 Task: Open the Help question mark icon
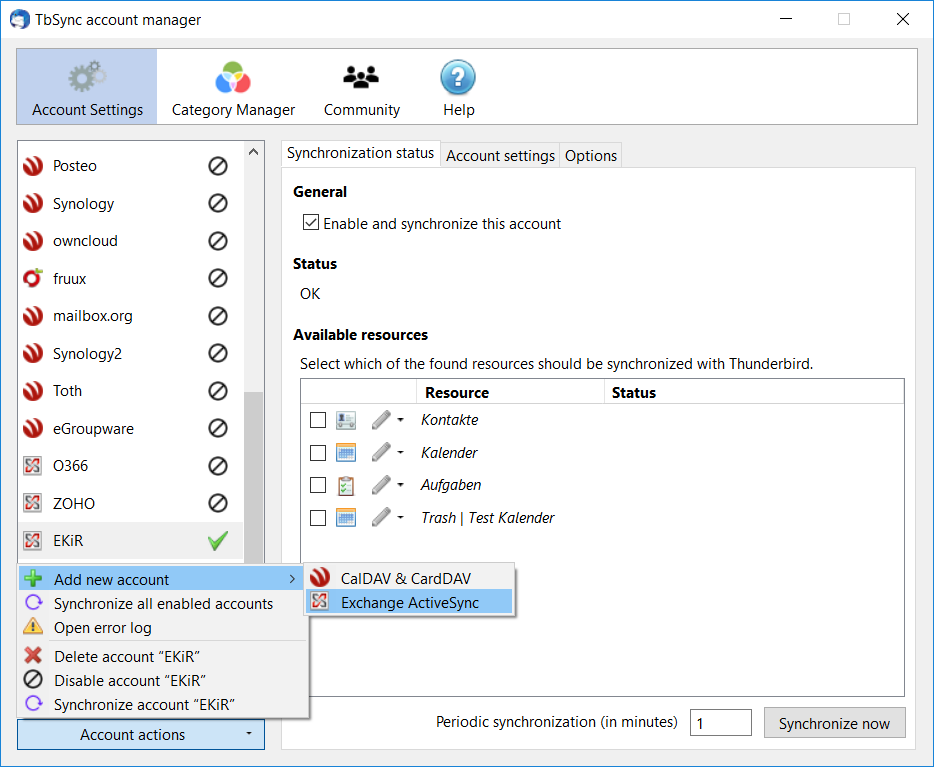458,77
